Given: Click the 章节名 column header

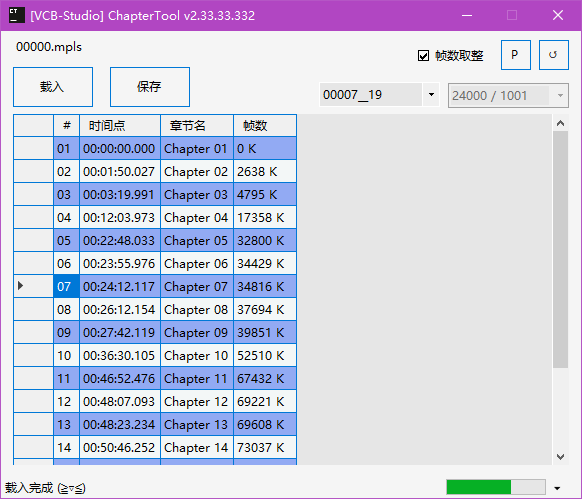Looking at the screenshot, I should click(x=197, y=125).
